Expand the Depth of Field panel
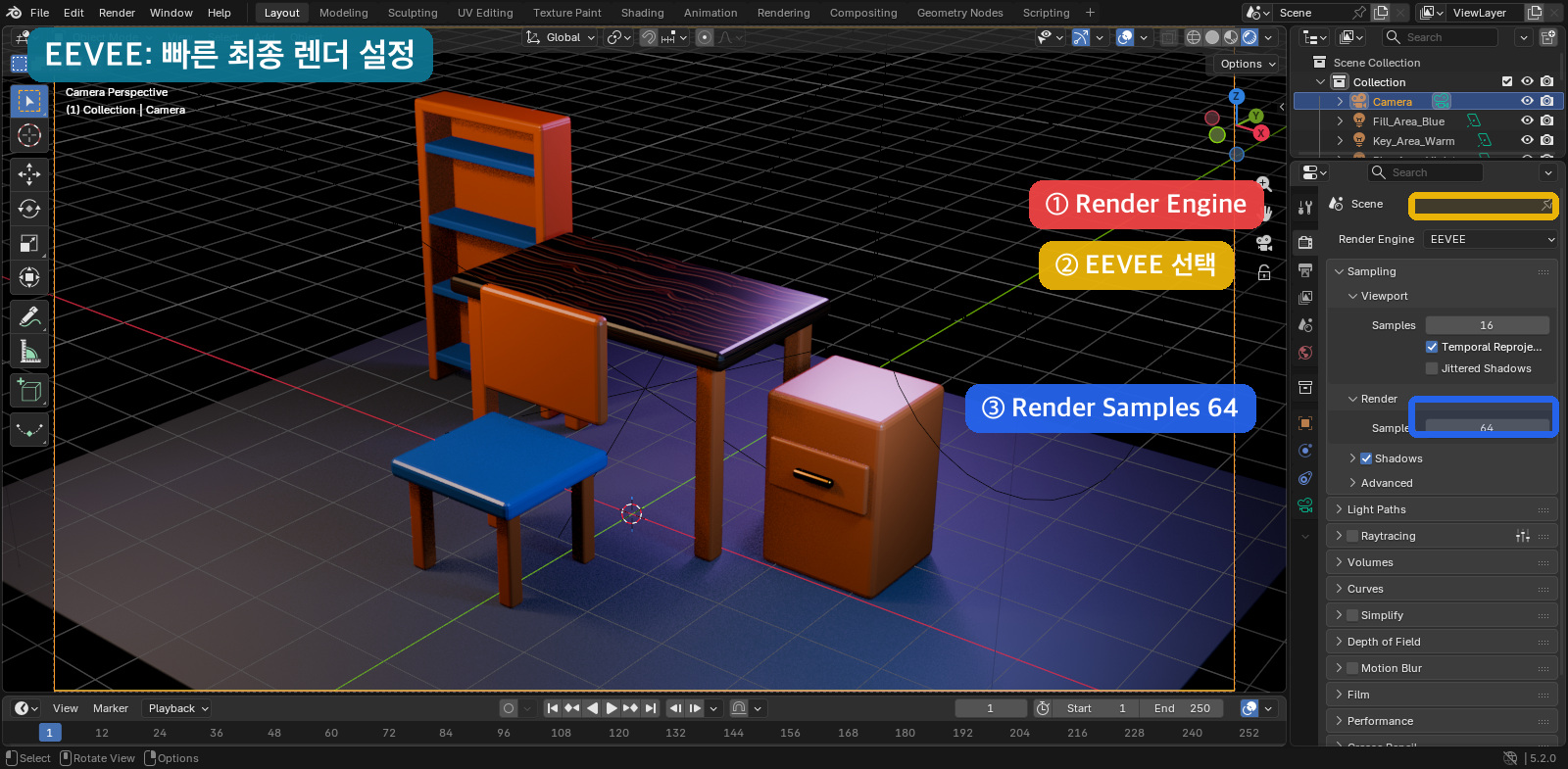 tap(1340, 642)
